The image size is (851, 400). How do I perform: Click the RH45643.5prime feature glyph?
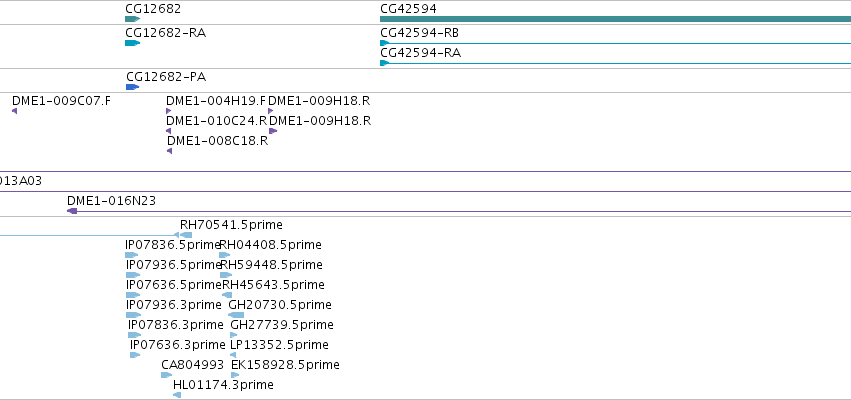point(227,295)
